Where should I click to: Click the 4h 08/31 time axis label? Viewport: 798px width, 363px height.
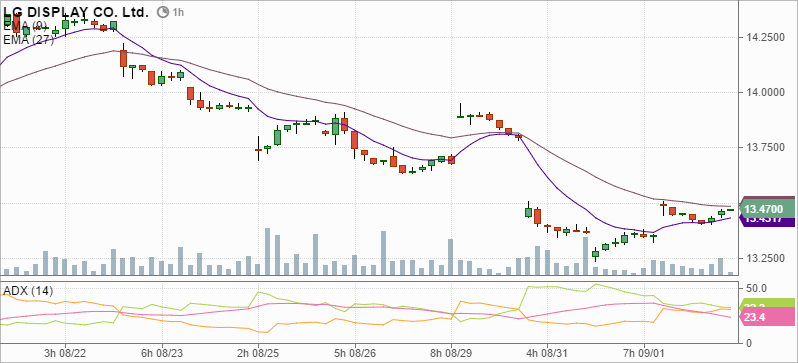coord(548,352)
